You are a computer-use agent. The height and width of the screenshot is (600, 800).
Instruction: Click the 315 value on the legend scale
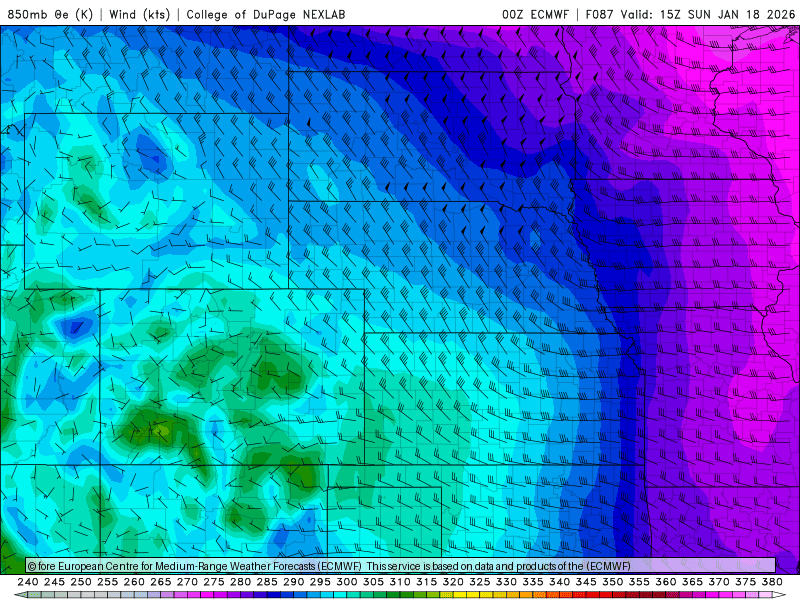426,582
